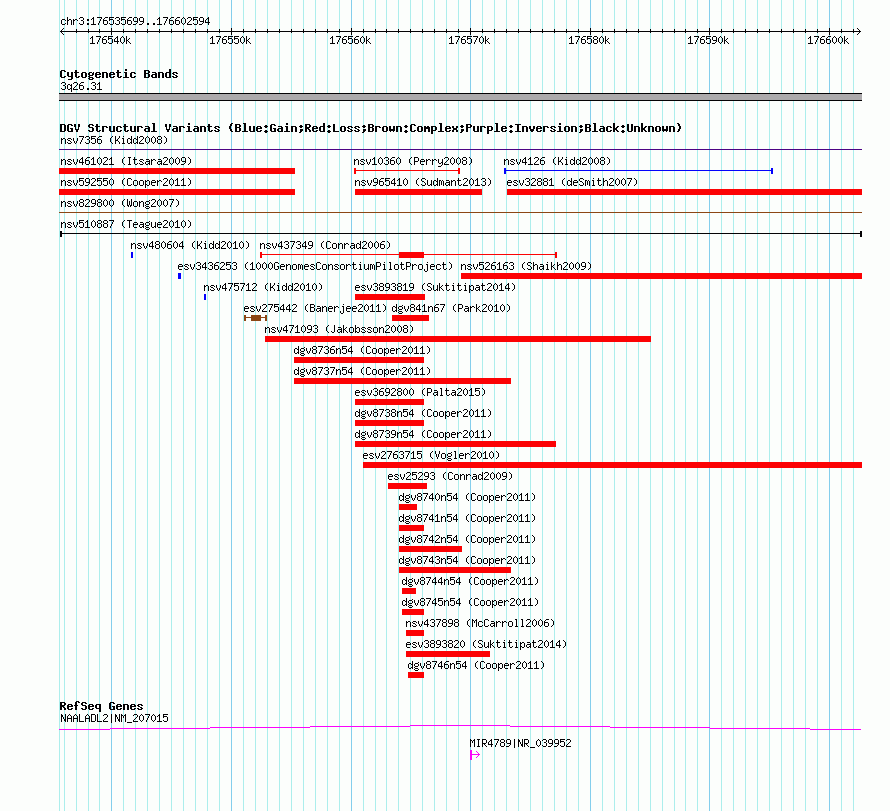Open esv3436253 (1000GenomesConsortiumPilotProject) label
890x811 pixels.
[x=315, y=266]
